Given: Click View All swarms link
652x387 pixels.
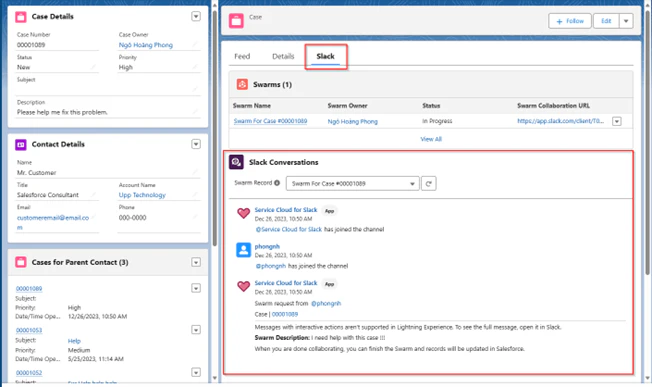Looking at the screenshot, I should [x=431, y=139].
